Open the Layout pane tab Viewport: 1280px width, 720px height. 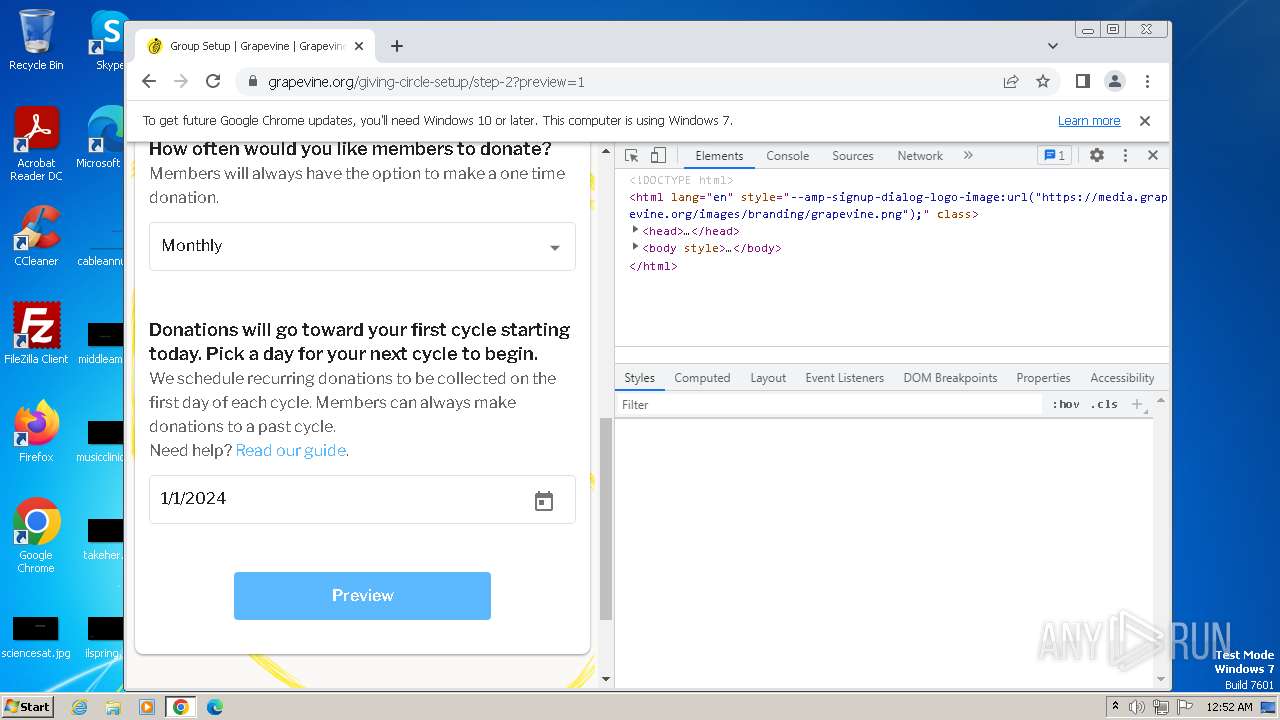[x=768, y=378]
